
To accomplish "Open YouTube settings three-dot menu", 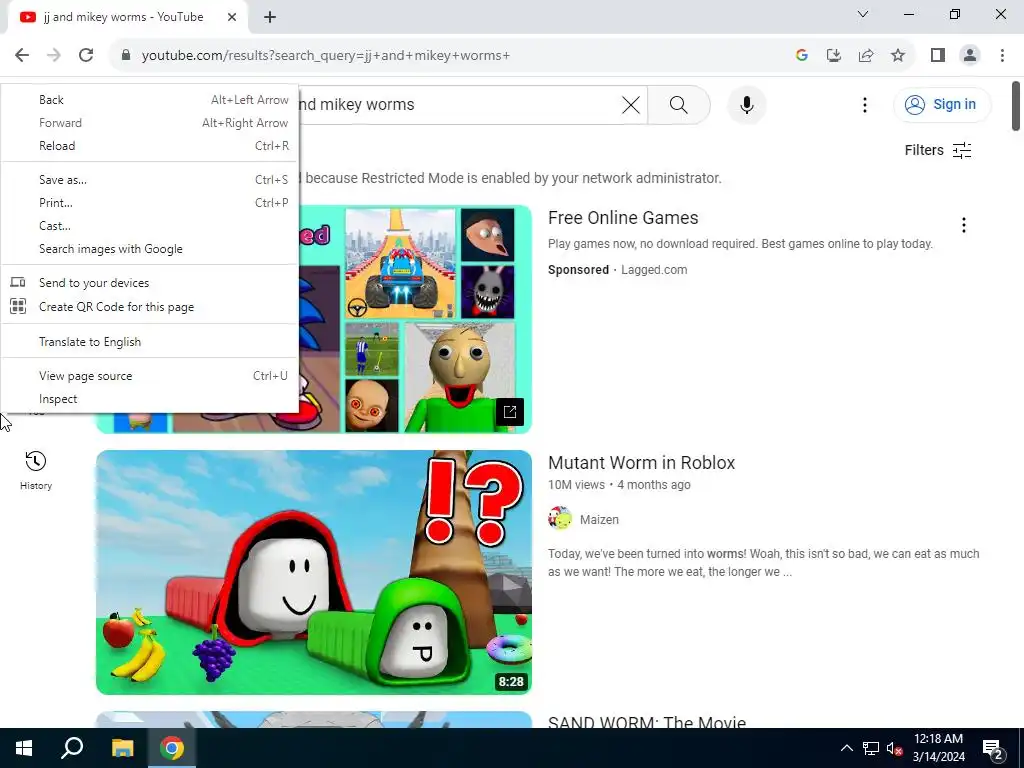I will [865, 104].
